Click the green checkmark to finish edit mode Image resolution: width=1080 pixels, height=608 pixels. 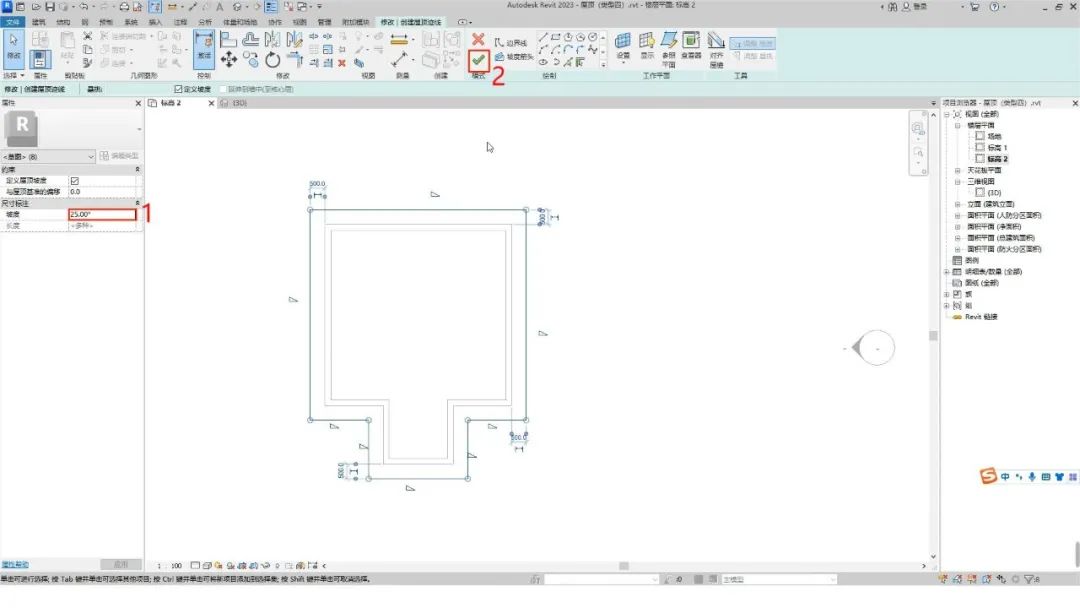pos(478,60)
